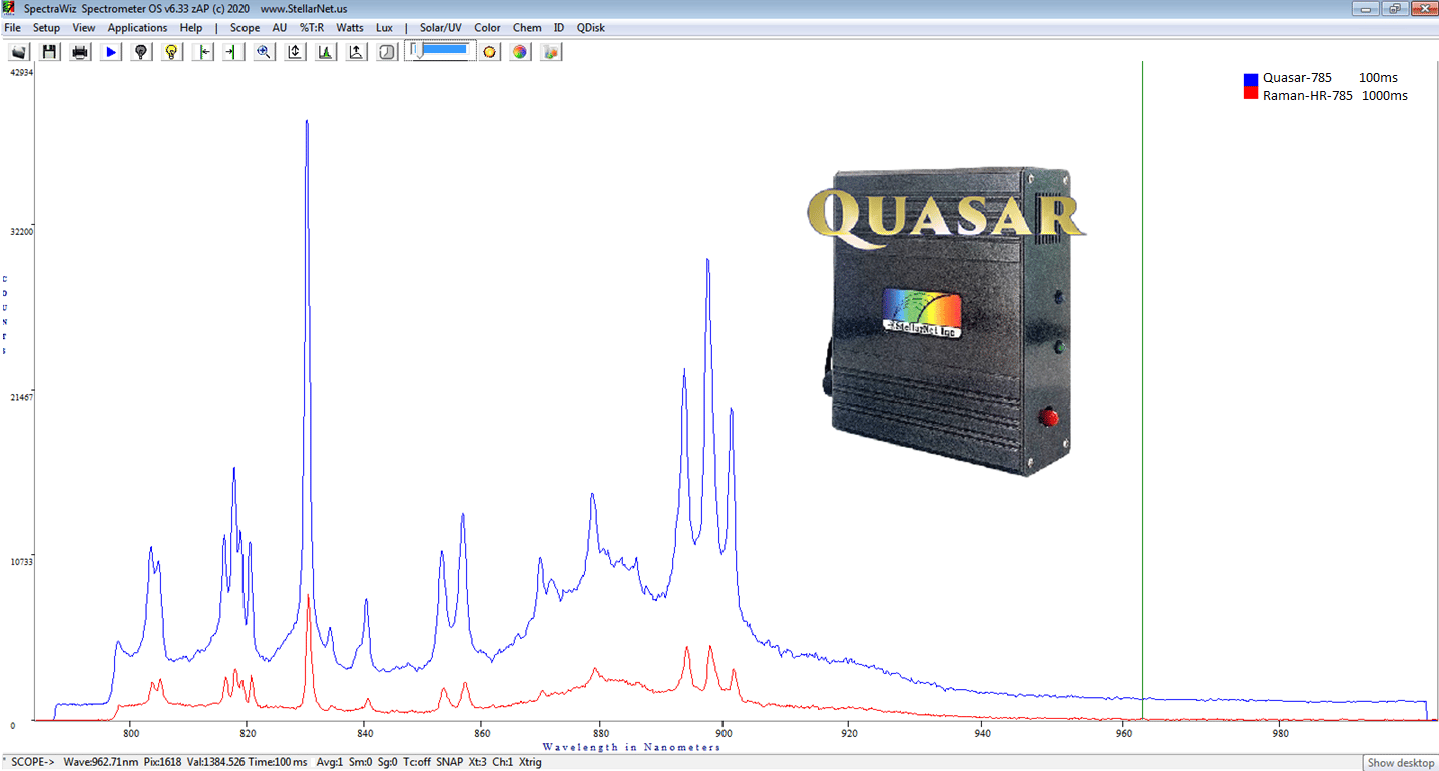Store a dark reference with the dark bulb icon
This screenshot has width=1439, height=771.
(140, 51)
